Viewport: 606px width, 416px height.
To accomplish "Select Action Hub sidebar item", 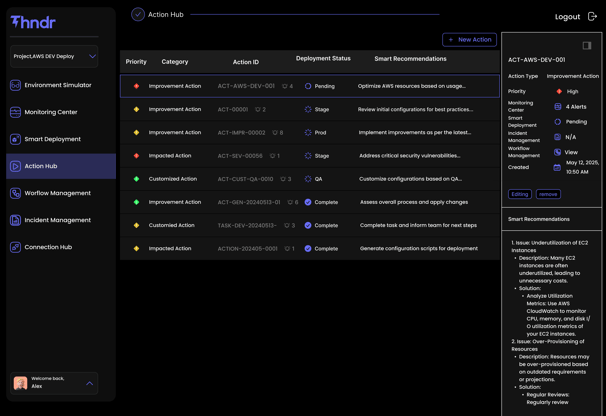I will (61, 166).
